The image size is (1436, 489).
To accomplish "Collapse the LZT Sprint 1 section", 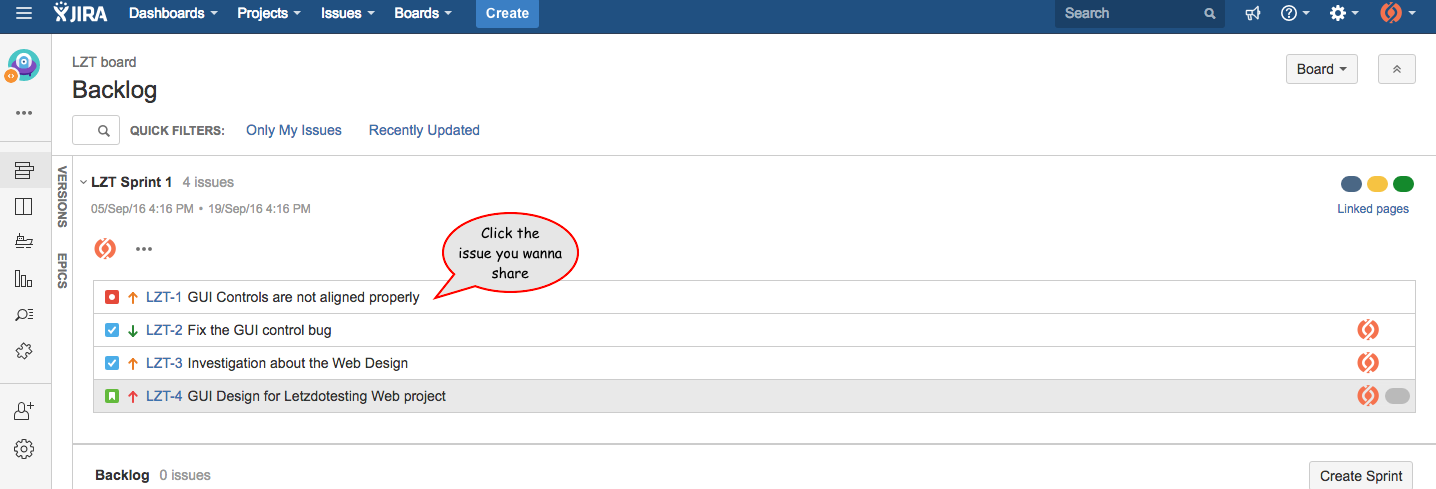I will pos(83,183).
